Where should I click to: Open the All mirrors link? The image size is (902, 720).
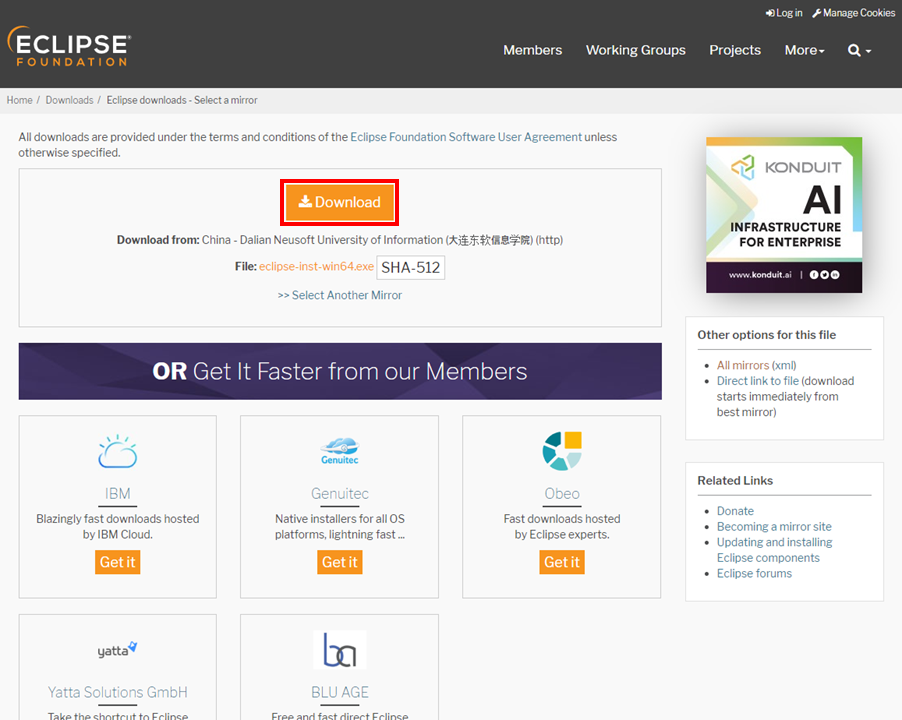(743, 365)
